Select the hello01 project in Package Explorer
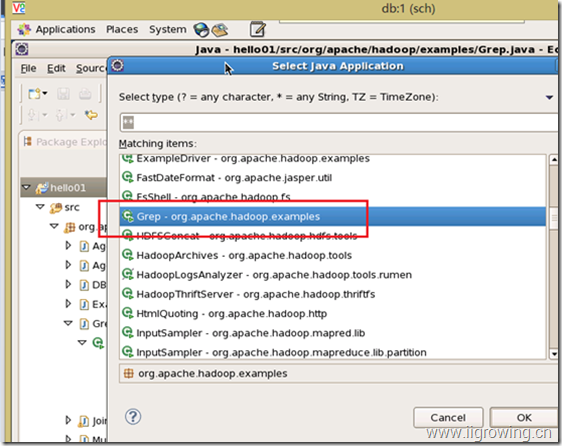Viewport: 562px width, 446px height. [x=64, y=188]
